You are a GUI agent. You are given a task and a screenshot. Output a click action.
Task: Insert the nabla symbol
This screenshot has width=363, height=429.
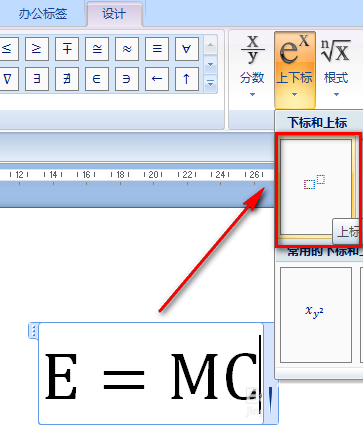[7, 79]
